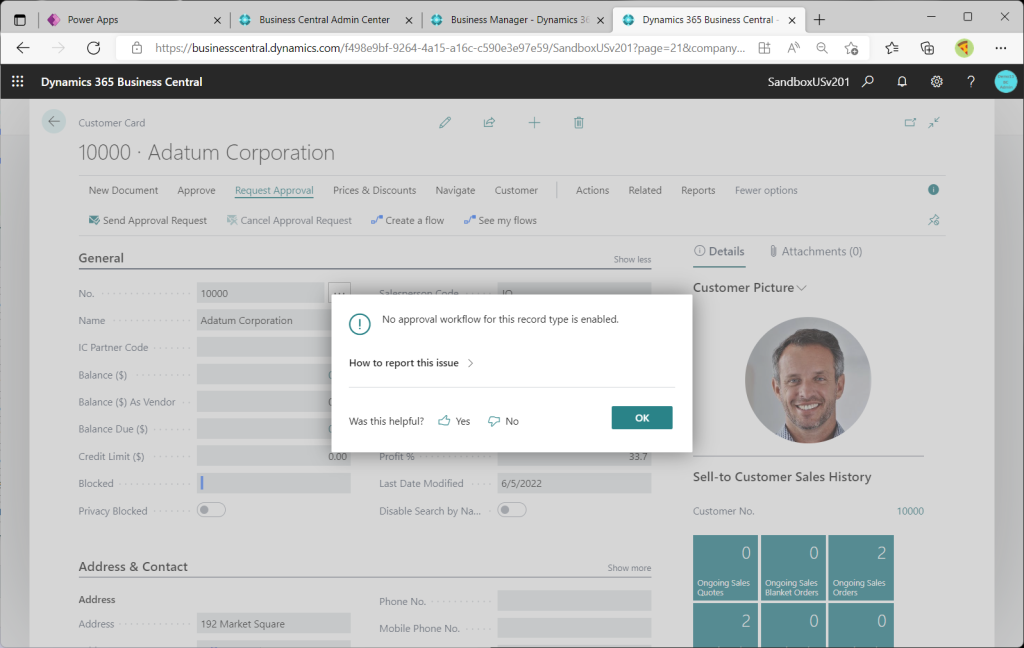Click the Fewer options link
This screenshot has height=648, width=1024.
[766, 190]
